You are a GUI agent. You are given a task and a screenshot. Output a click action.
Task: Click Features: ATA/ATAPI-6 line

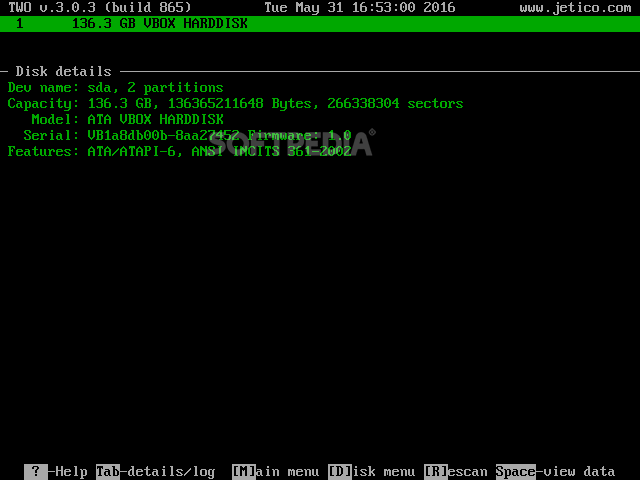(180, 151)
